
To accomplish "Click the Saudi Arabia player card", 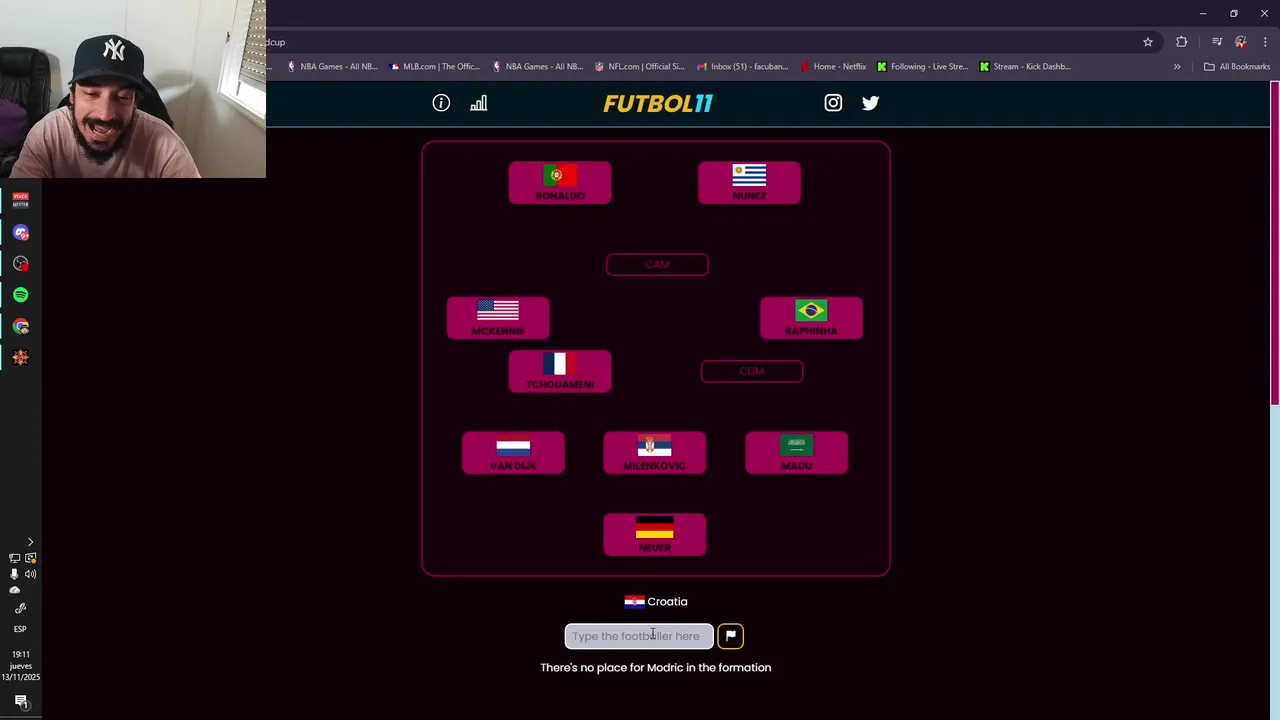I will (x=797, y=453).
